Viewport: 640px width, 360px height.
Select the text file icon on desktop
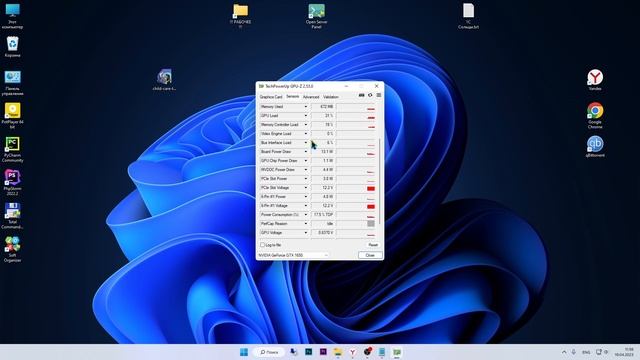[x=468, y=16]
